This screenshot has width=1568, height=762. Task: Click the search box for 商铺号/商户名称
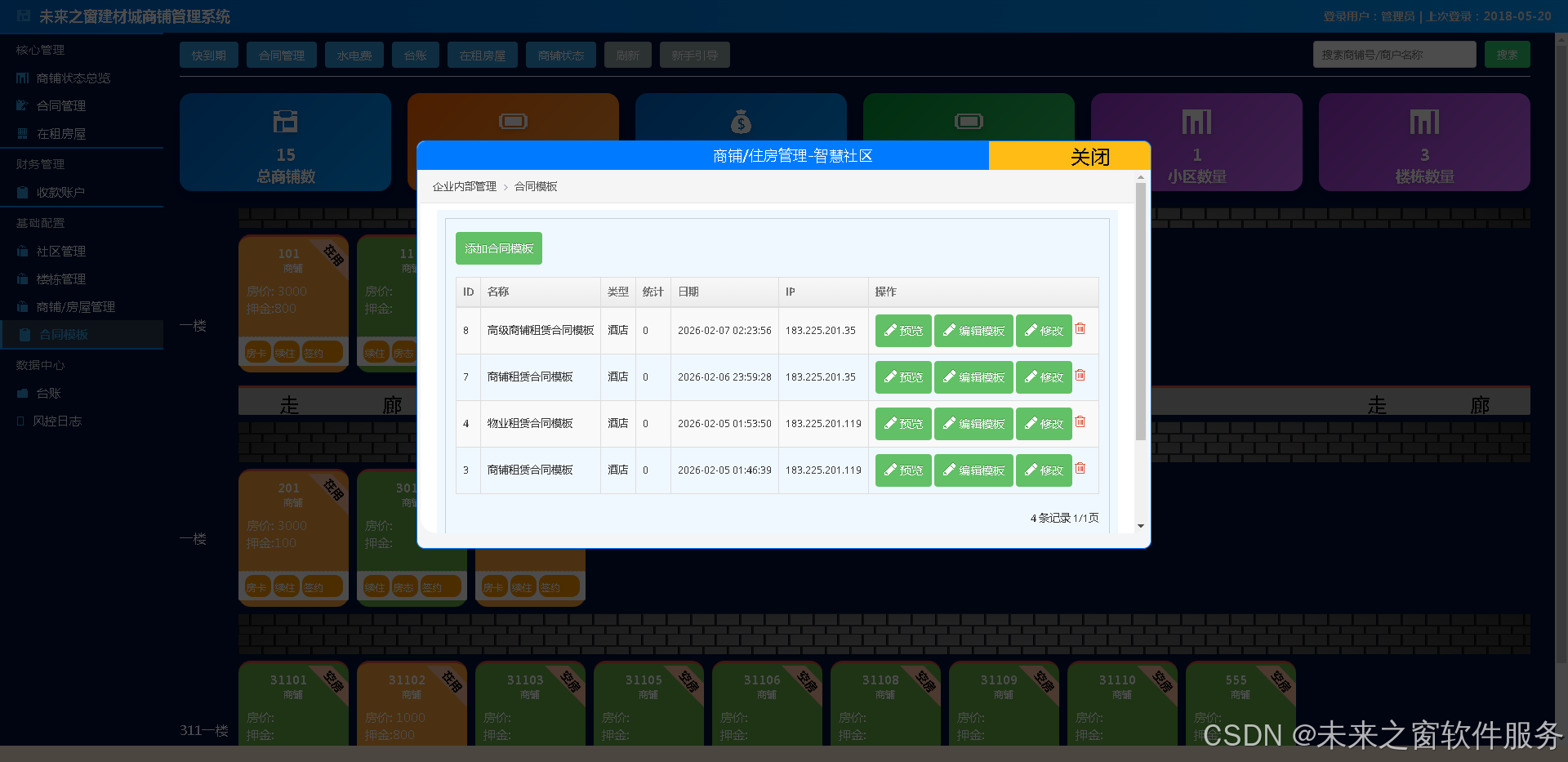pyautogui.click(x=1393, y=55)
